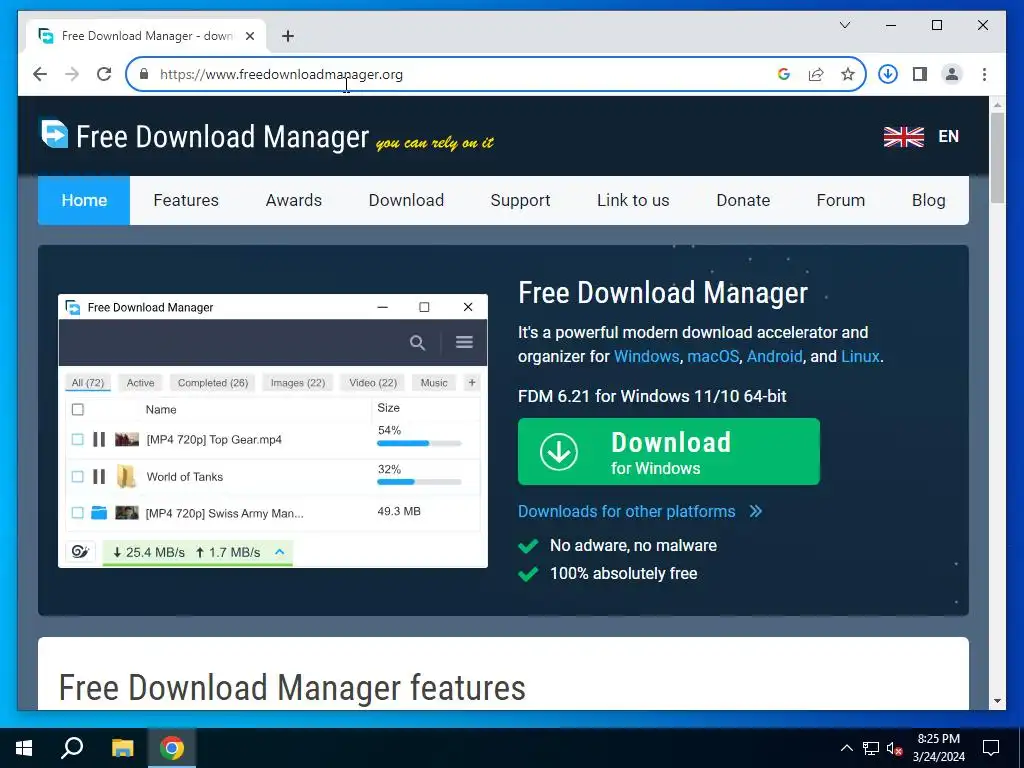Toggle the snail speed mode icon

point(80,552)
